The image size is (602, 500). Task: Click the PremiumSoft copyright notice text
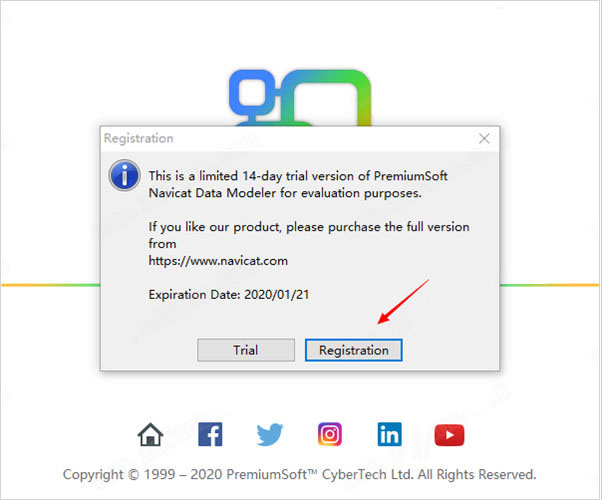click(x=299, y=475)
